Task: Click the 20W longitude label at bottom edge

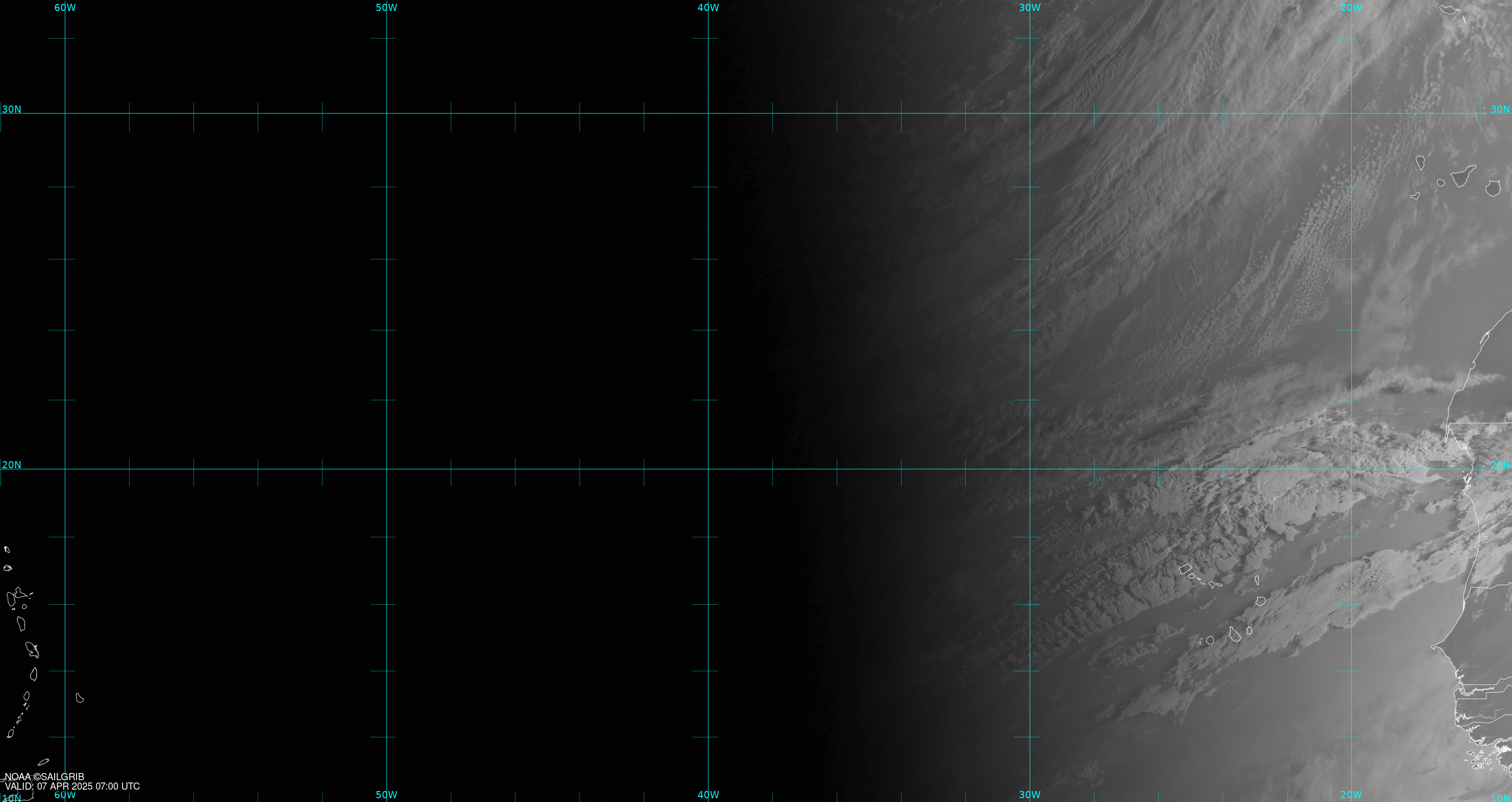Action: [1351, 795]
